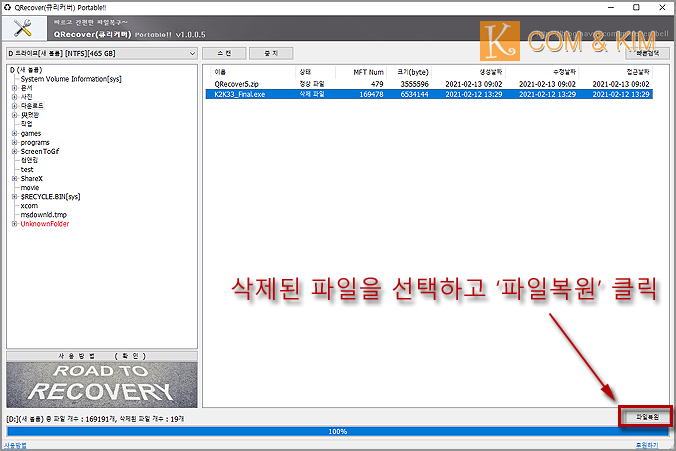Click MFT number 169478 cell
This screenshot has width=676, height=451.
tap(371, 94)
